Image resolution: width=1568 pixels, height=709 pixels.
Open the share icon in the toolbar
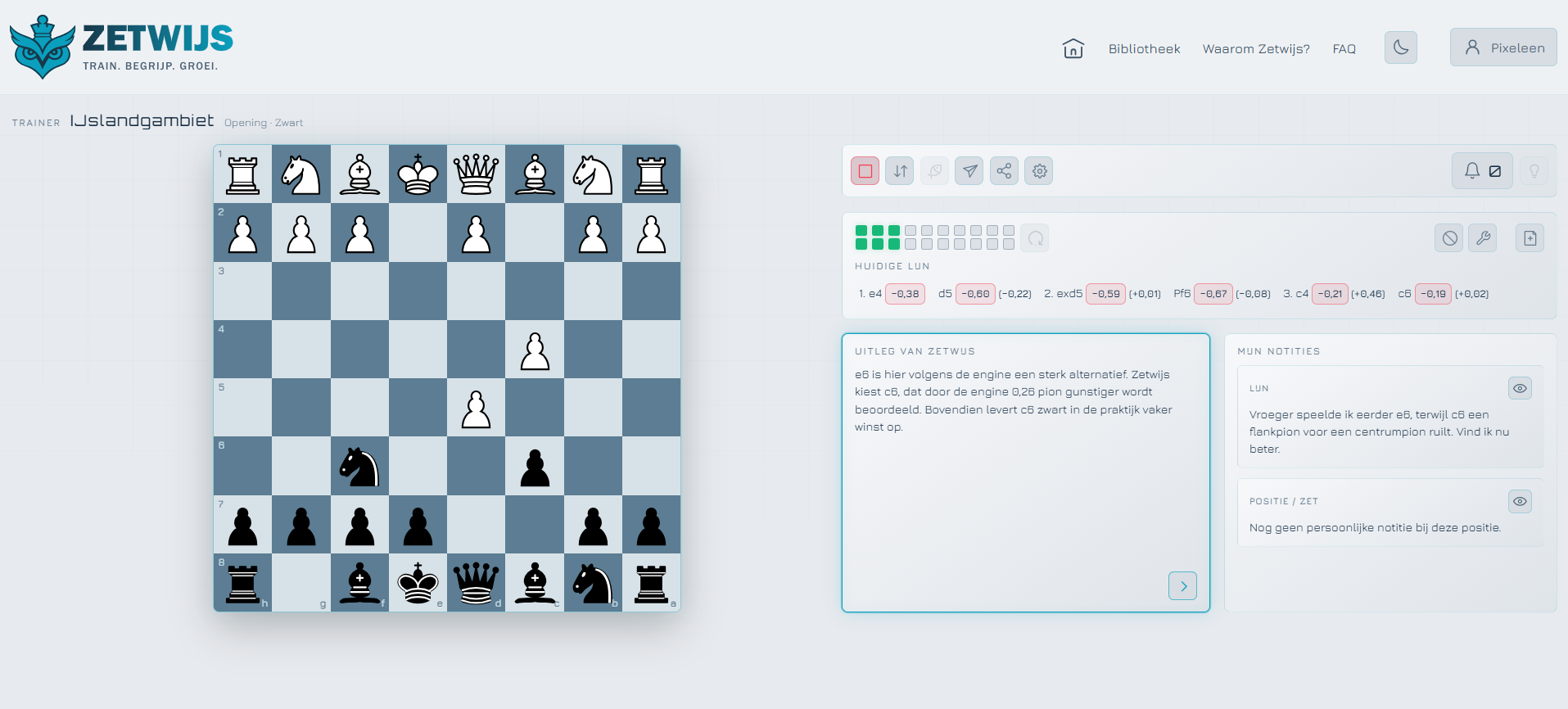1004,171
